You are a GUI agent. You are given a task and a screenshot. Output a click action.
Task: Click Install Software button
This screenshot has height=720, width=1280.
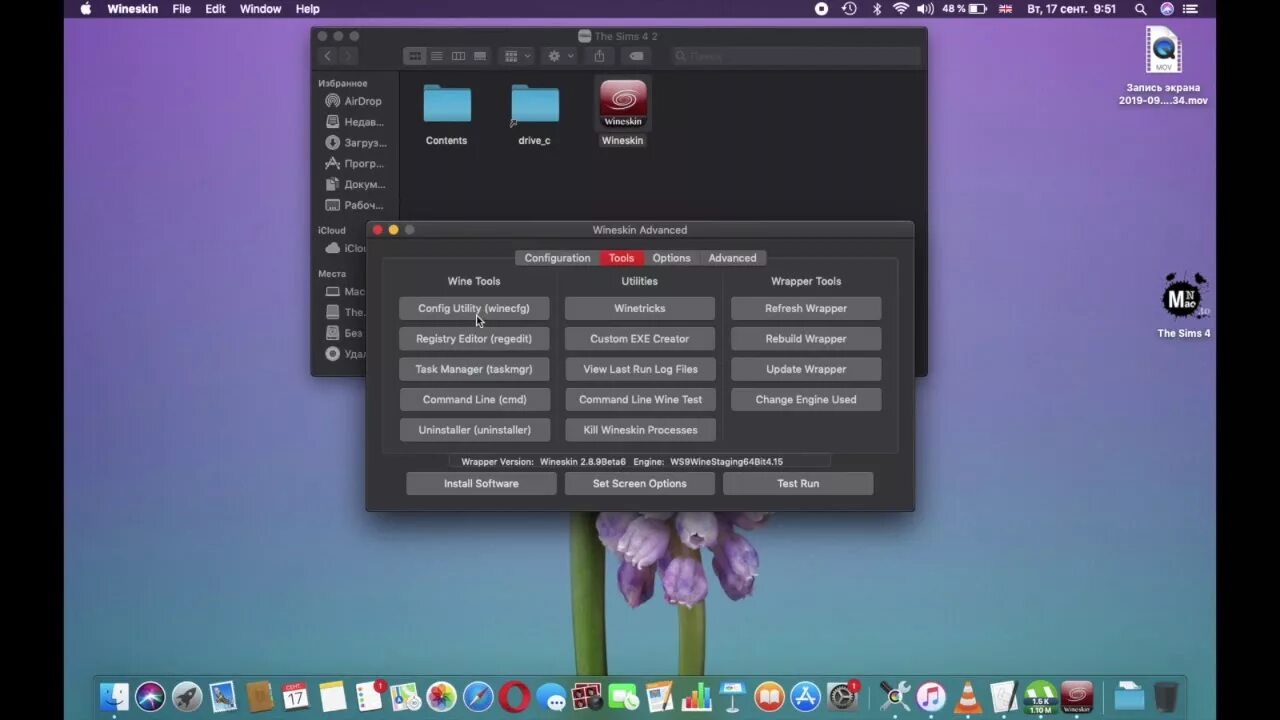[x=481, y=483]
